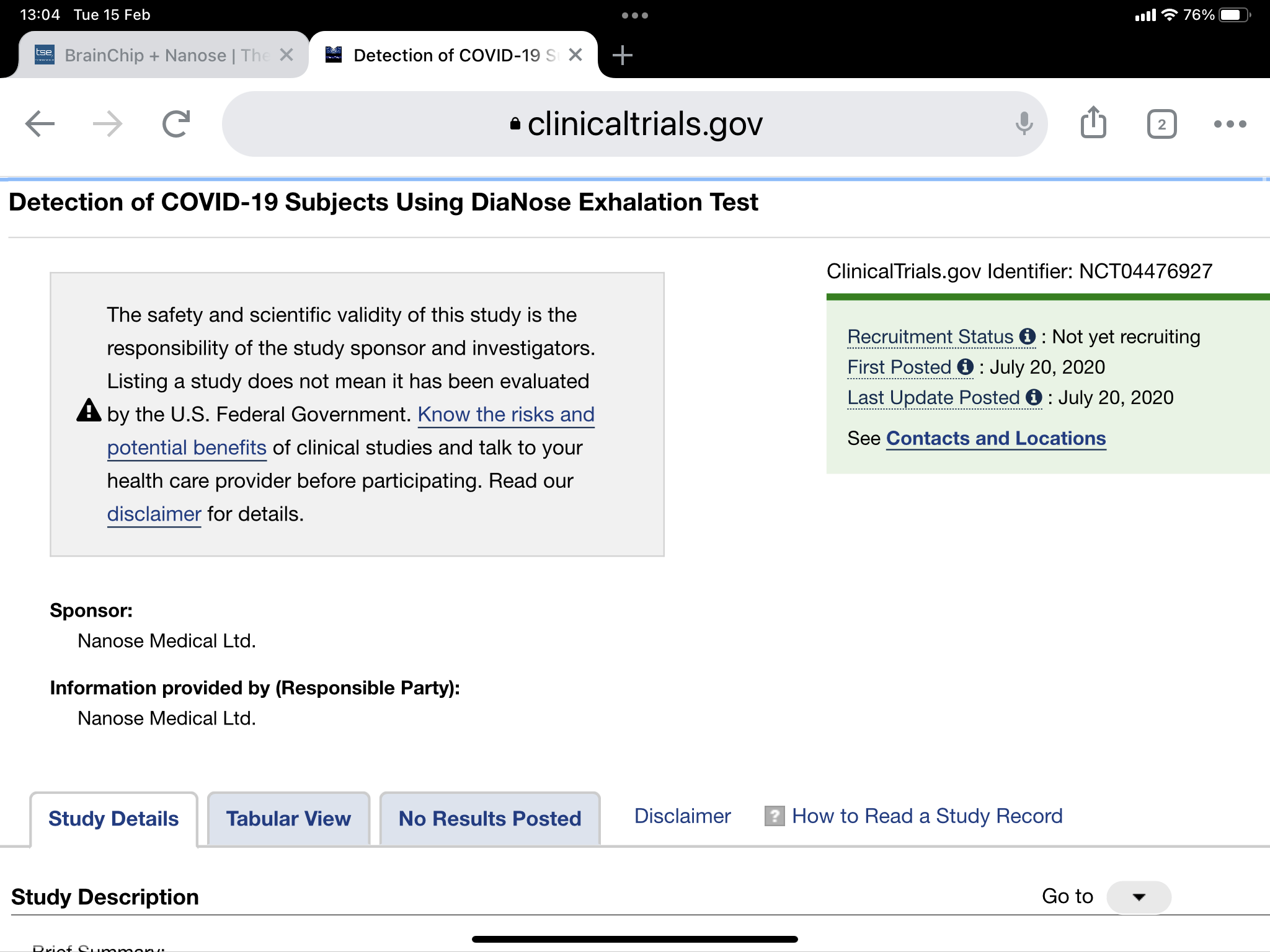
Task: Open Contacts and Locations link
Action: coord(996,438)
